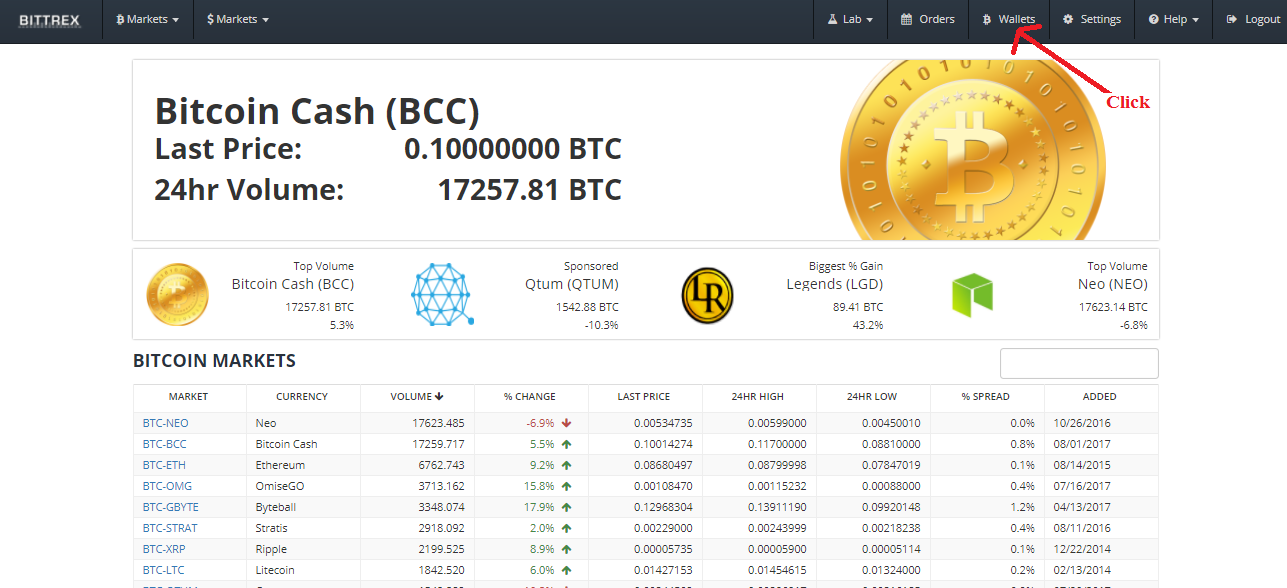Select the Qtum (QTUM) sponsored title
The image size is (1287, 588).
(571, 284)
